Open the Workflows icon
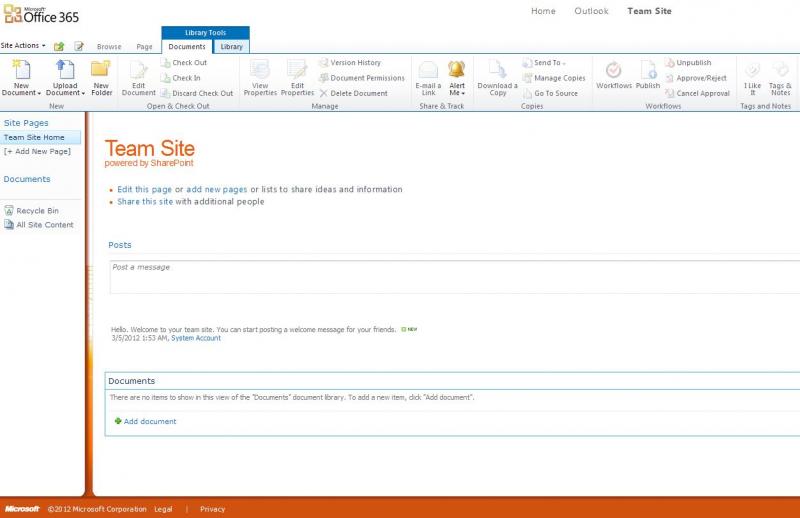 [x=614, y=70]
